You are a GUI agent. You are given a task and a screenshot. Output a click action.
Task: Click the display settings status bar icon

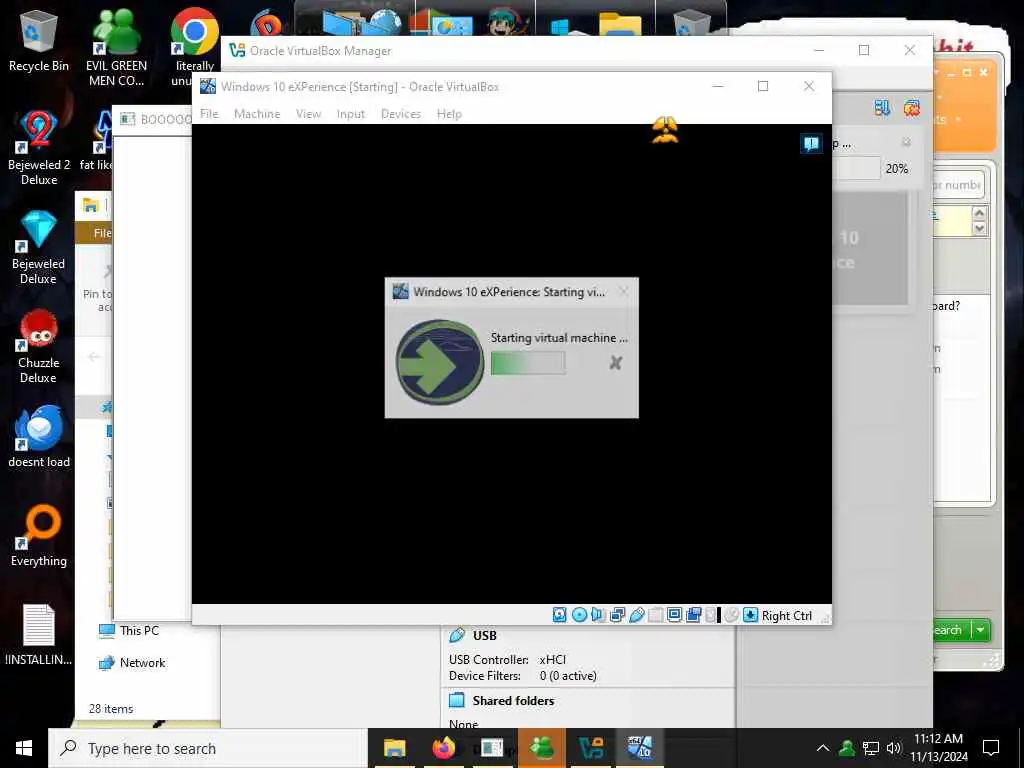pos(675,615)
